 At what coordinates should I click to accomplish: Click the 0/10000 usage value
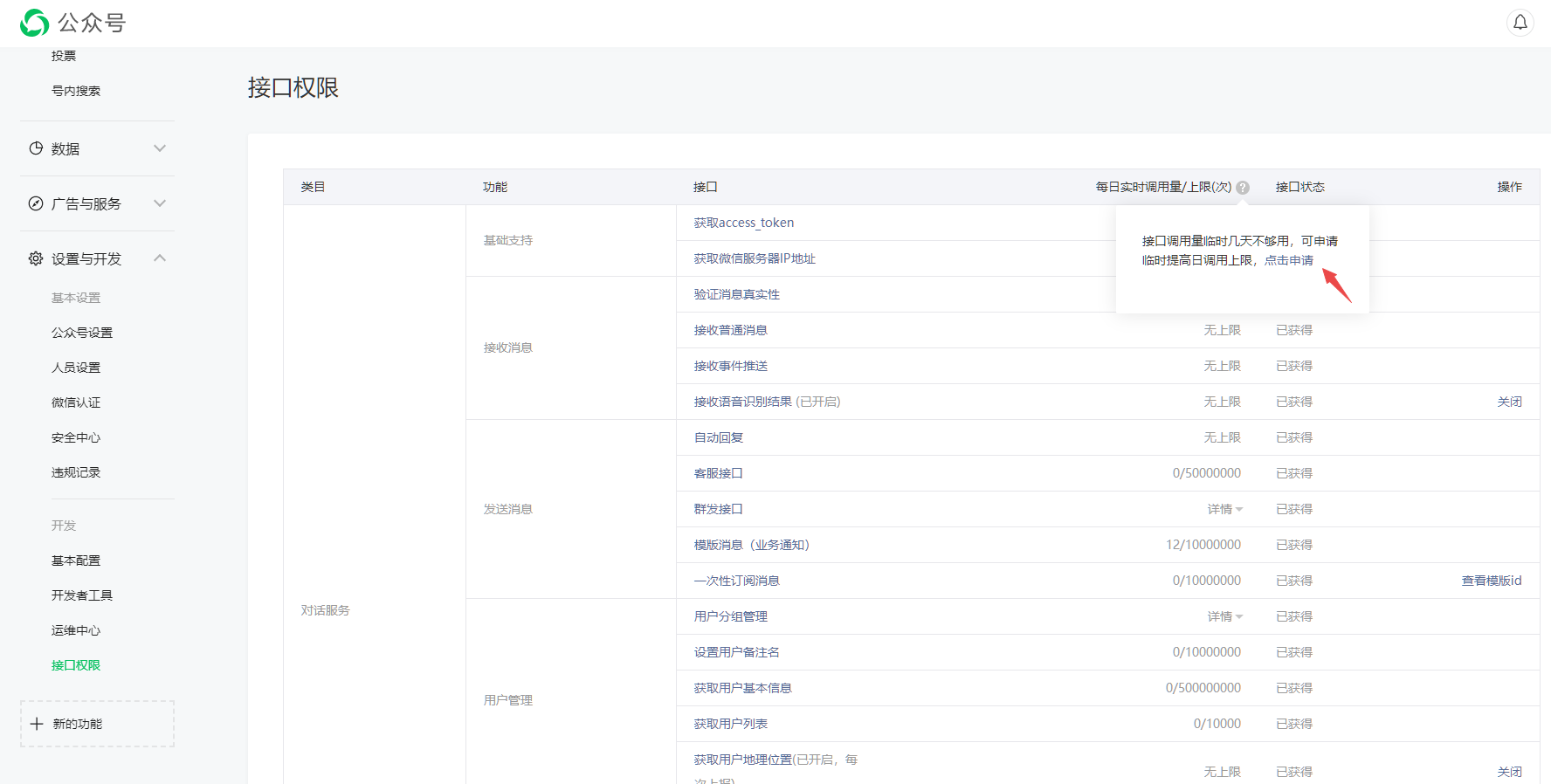point(1217,724)
